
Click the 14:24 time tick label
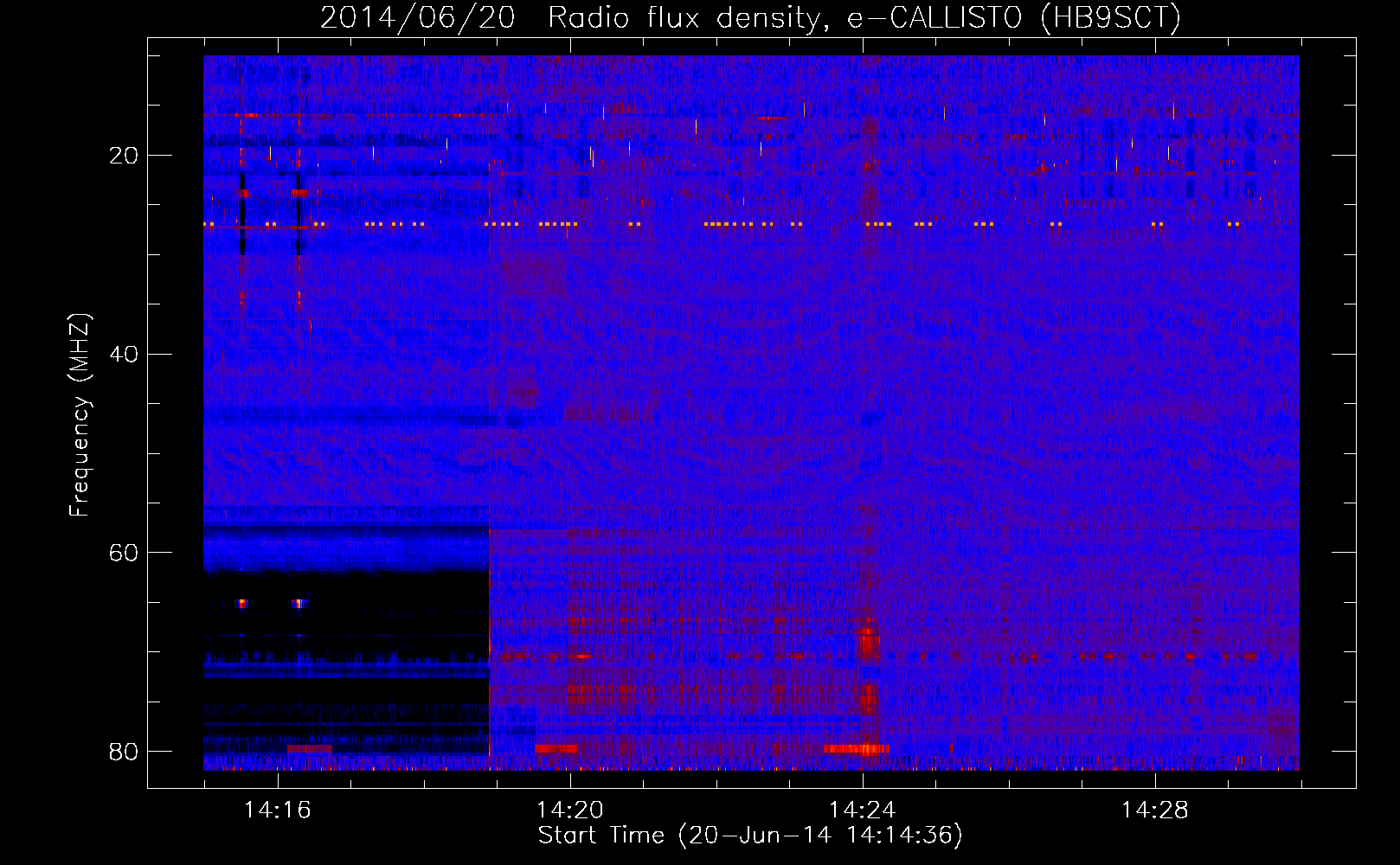862,811
